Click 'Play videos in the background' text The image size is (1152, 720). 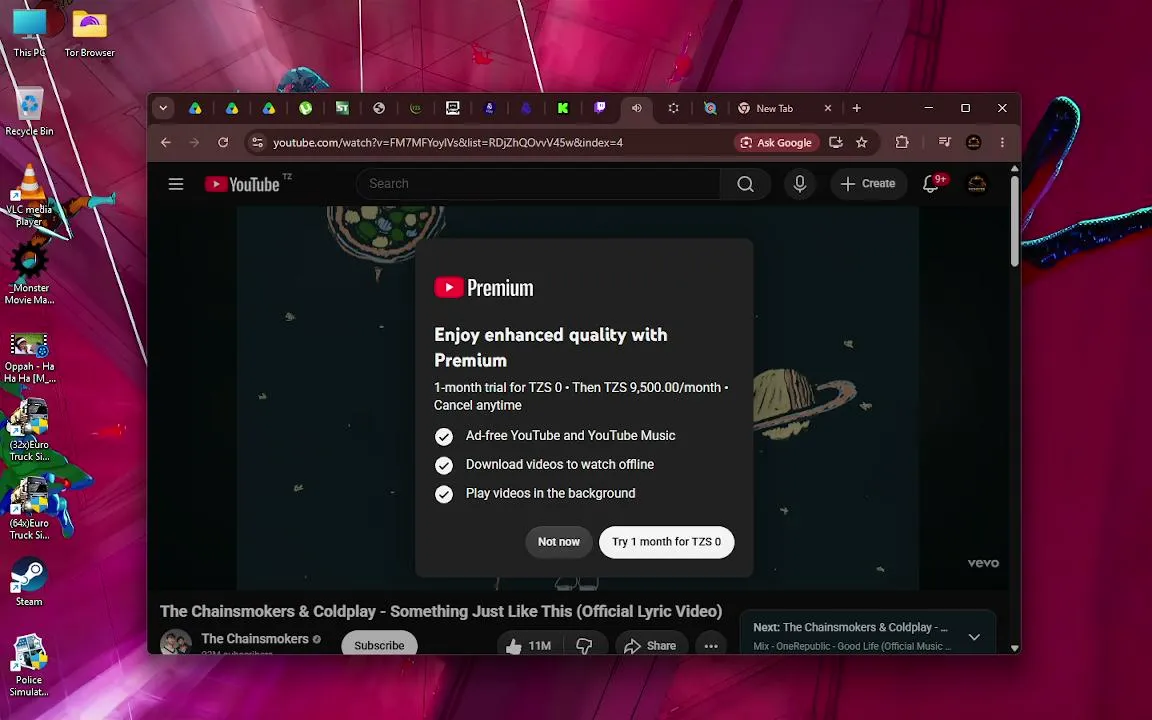click(x=550, y=493)
